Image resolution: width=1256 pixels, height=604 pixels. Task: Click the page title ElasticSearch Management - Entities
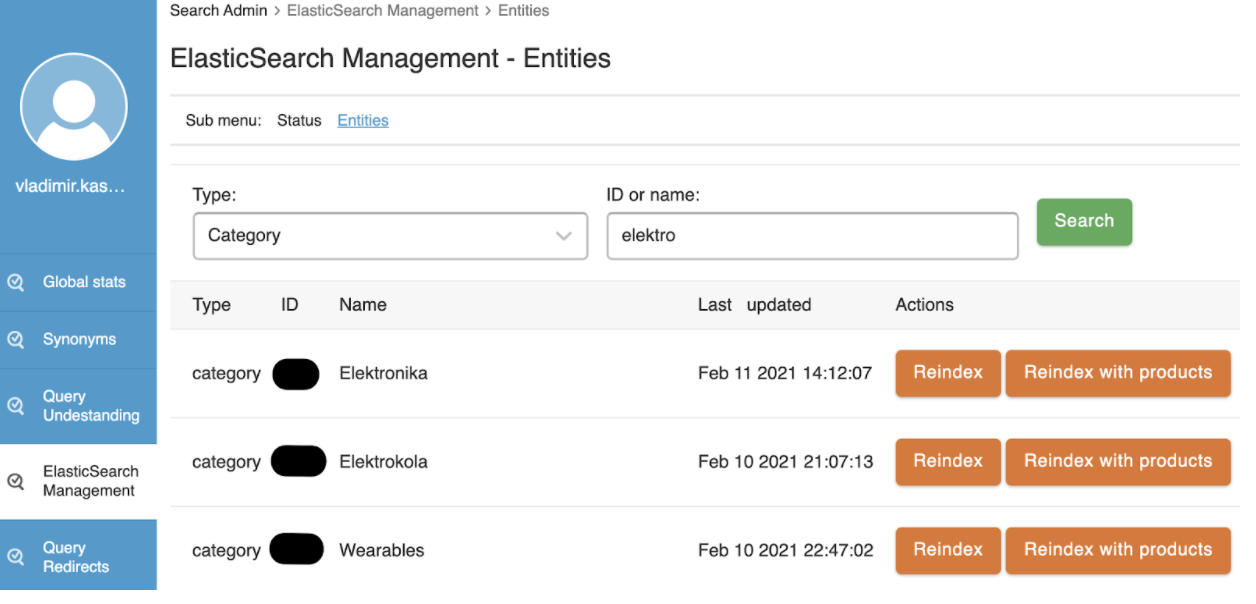[x=391, y=59]
